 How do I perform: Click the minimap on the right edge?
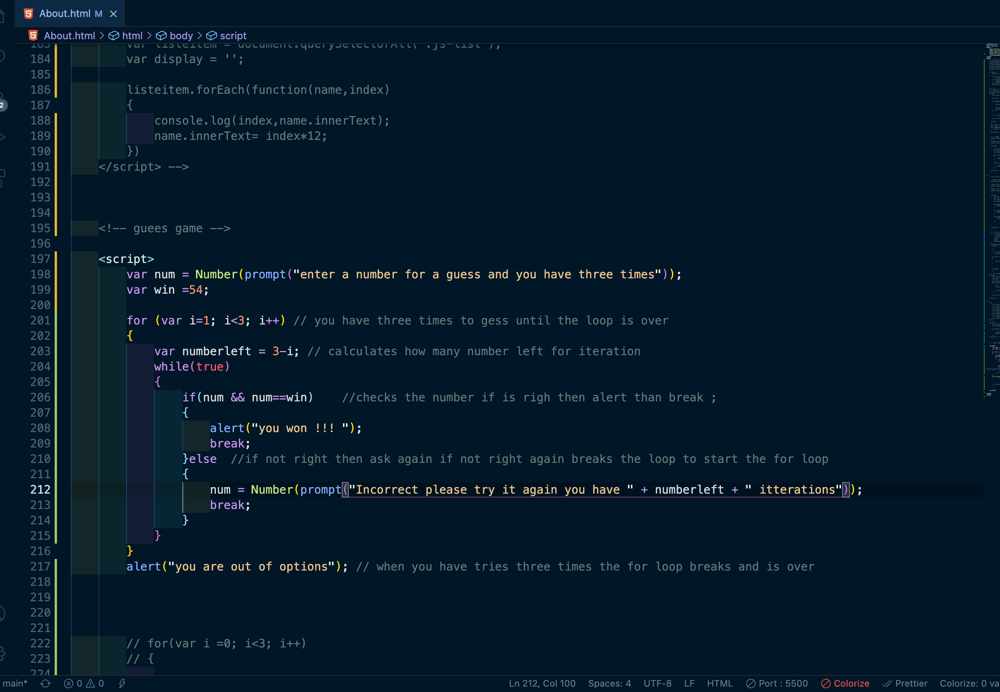(x=992, y=220)
